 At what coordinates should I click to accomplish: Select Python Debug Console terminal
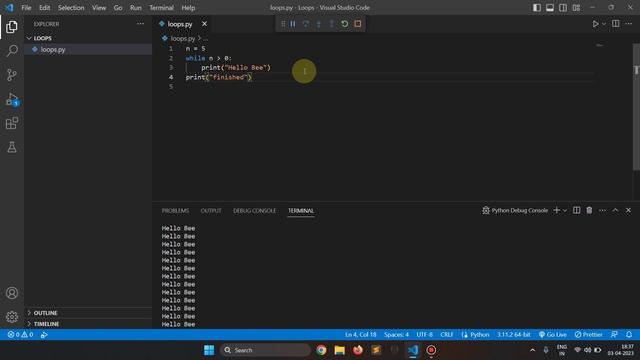coord(515,210)
